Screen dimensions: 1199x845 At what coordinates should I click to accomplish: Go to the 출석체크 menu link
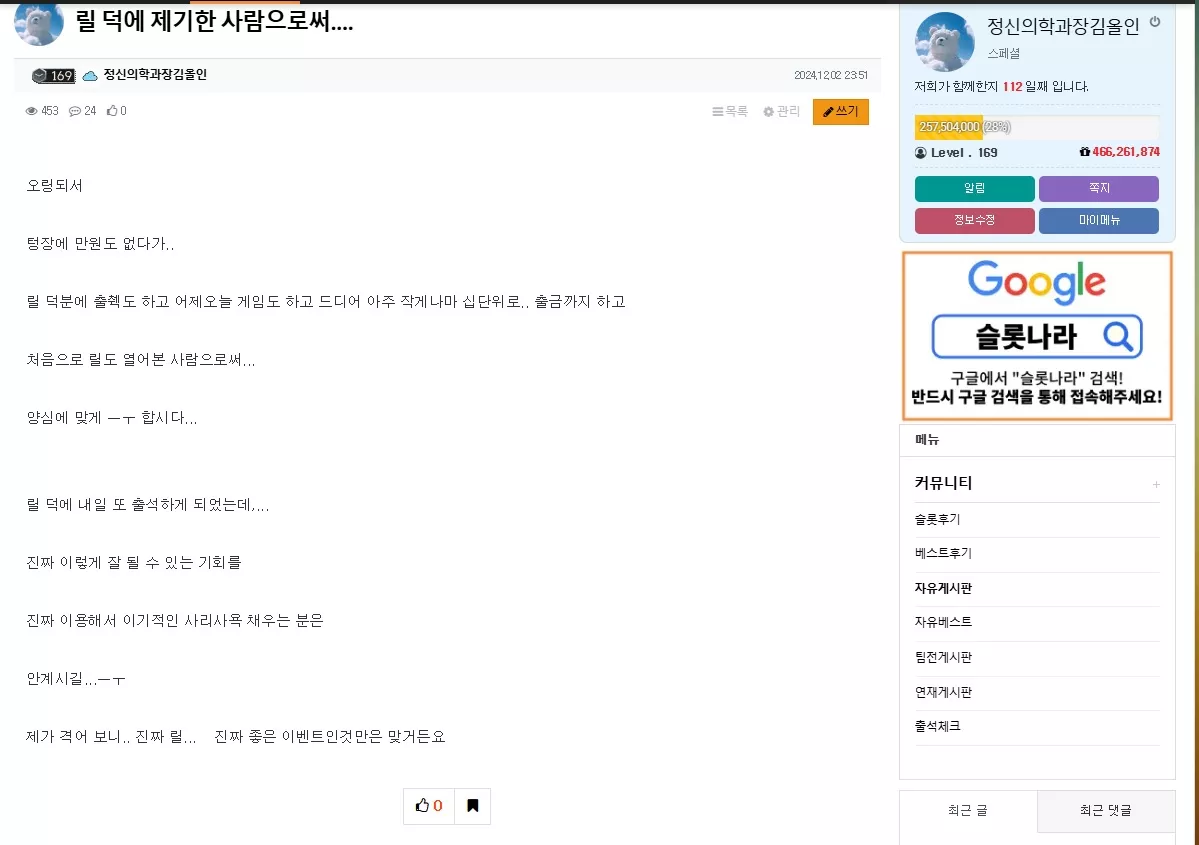click(x=937, y=726)
